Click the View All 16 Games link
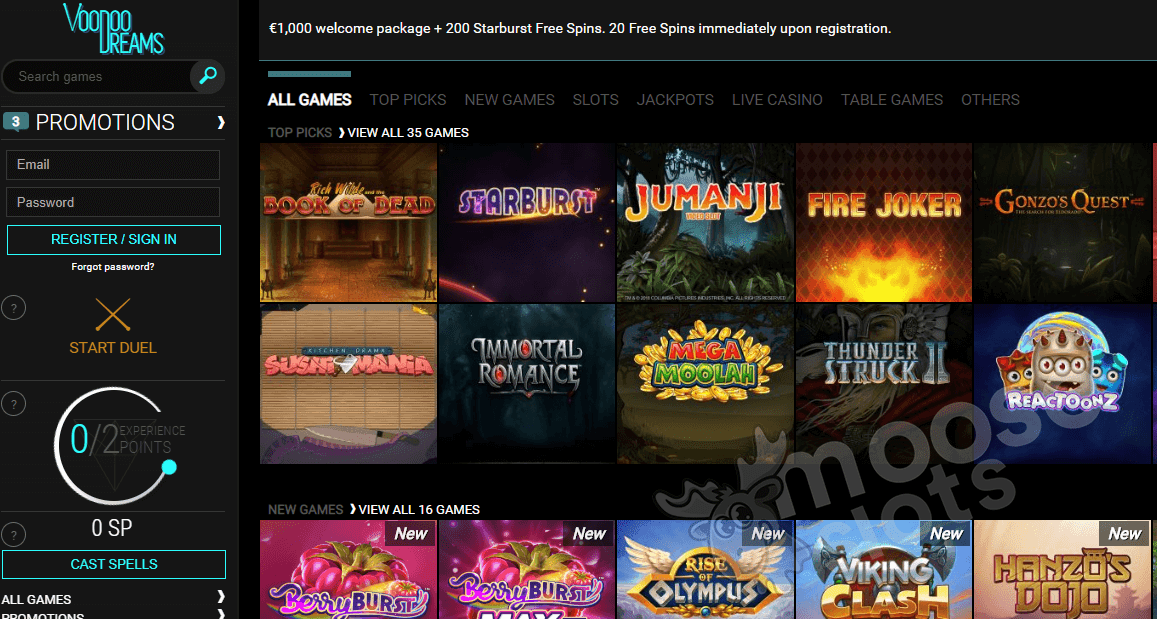Screen dimensions: 1157x619 tap(418, 509)
